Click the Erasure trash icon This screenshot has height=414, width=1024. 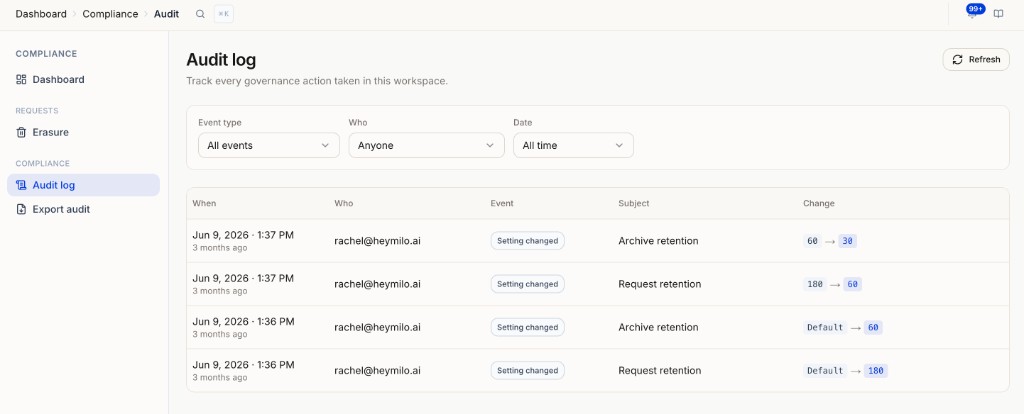tap(21, 133)
